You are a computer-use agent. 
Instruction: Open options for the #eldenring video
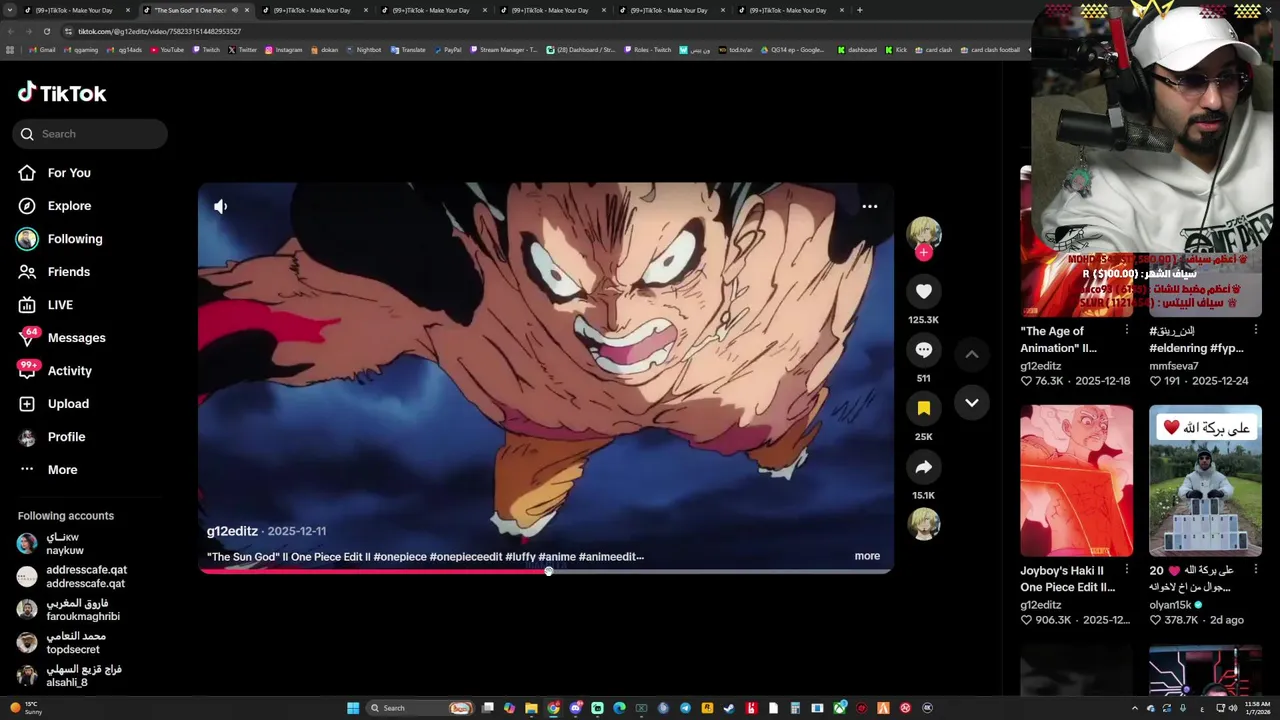1256,330
